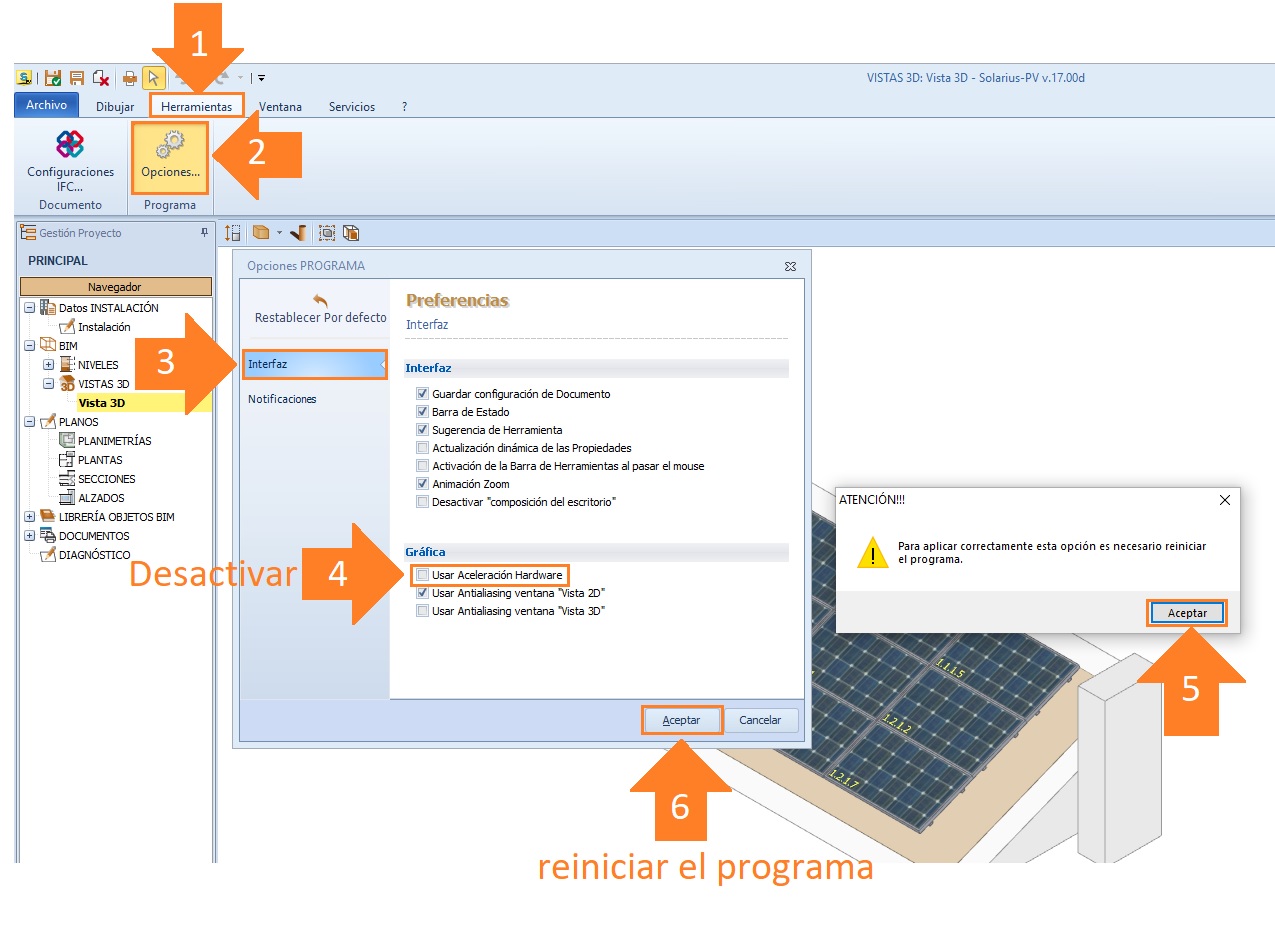Viewport: 1275px width, 933px height.
Task: Toggle Usar Antialiasing ventana Vista 2D
Action: coord(423,593)
